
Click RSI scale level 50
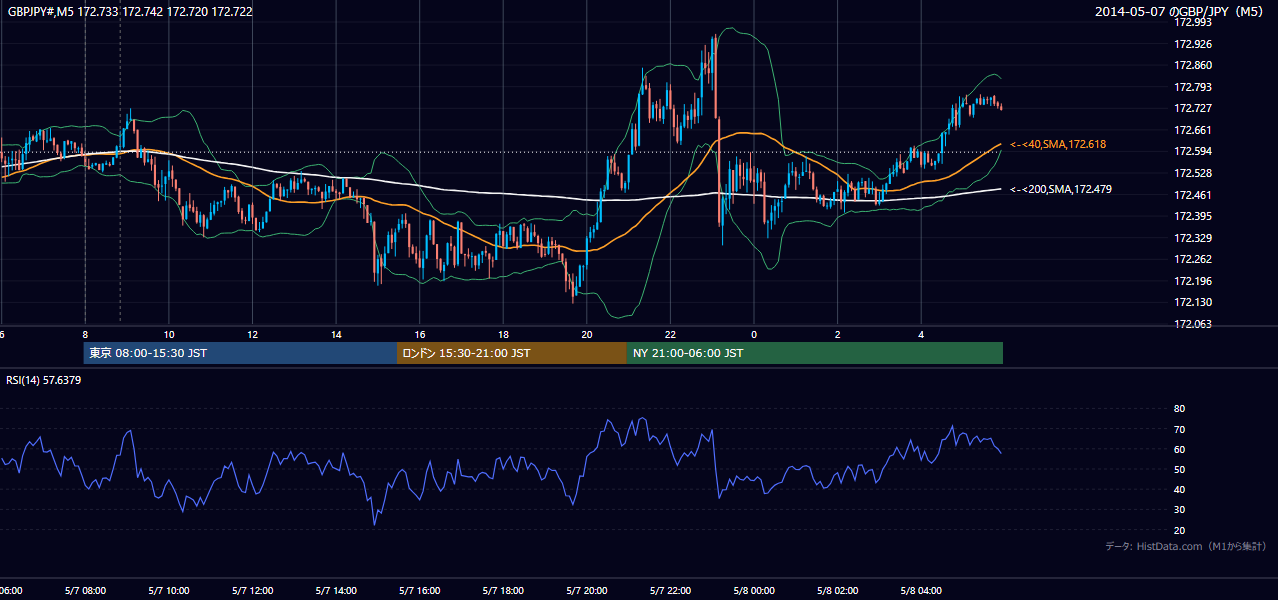coord(1179,469)
